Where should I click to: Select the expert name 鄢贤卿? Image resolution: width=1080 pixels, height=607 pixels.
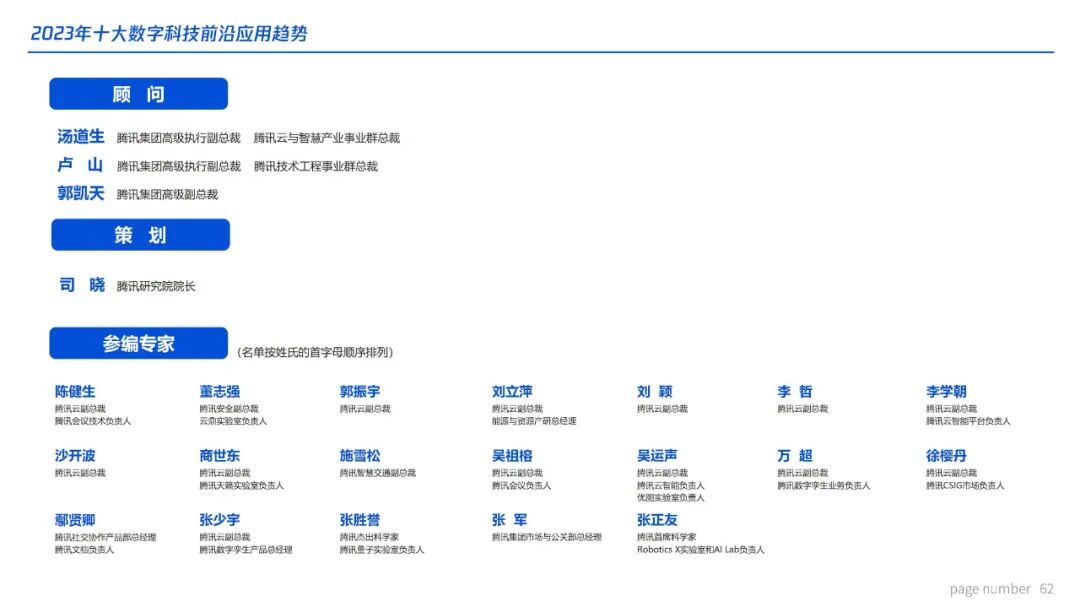click(x=75, y=519)
